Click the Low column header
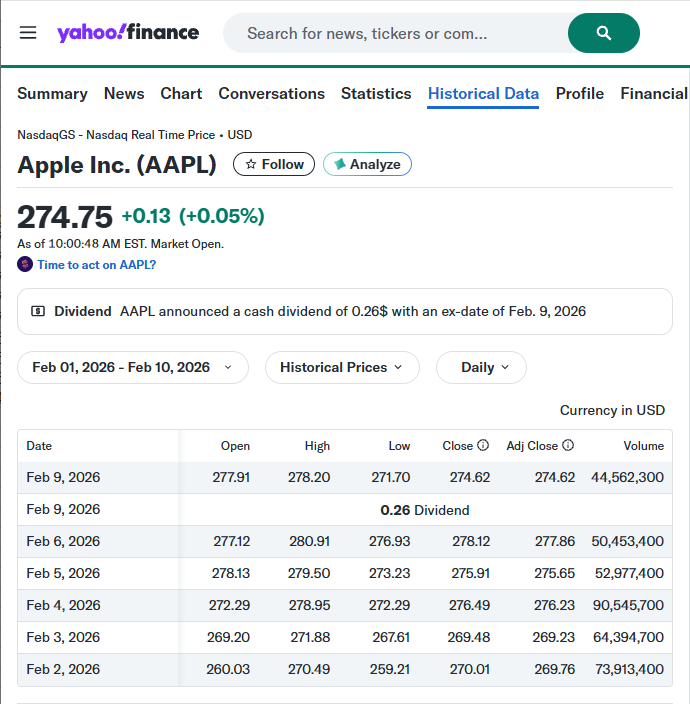The width and height of the screenshot is (690, 704). tap(400, 446)
